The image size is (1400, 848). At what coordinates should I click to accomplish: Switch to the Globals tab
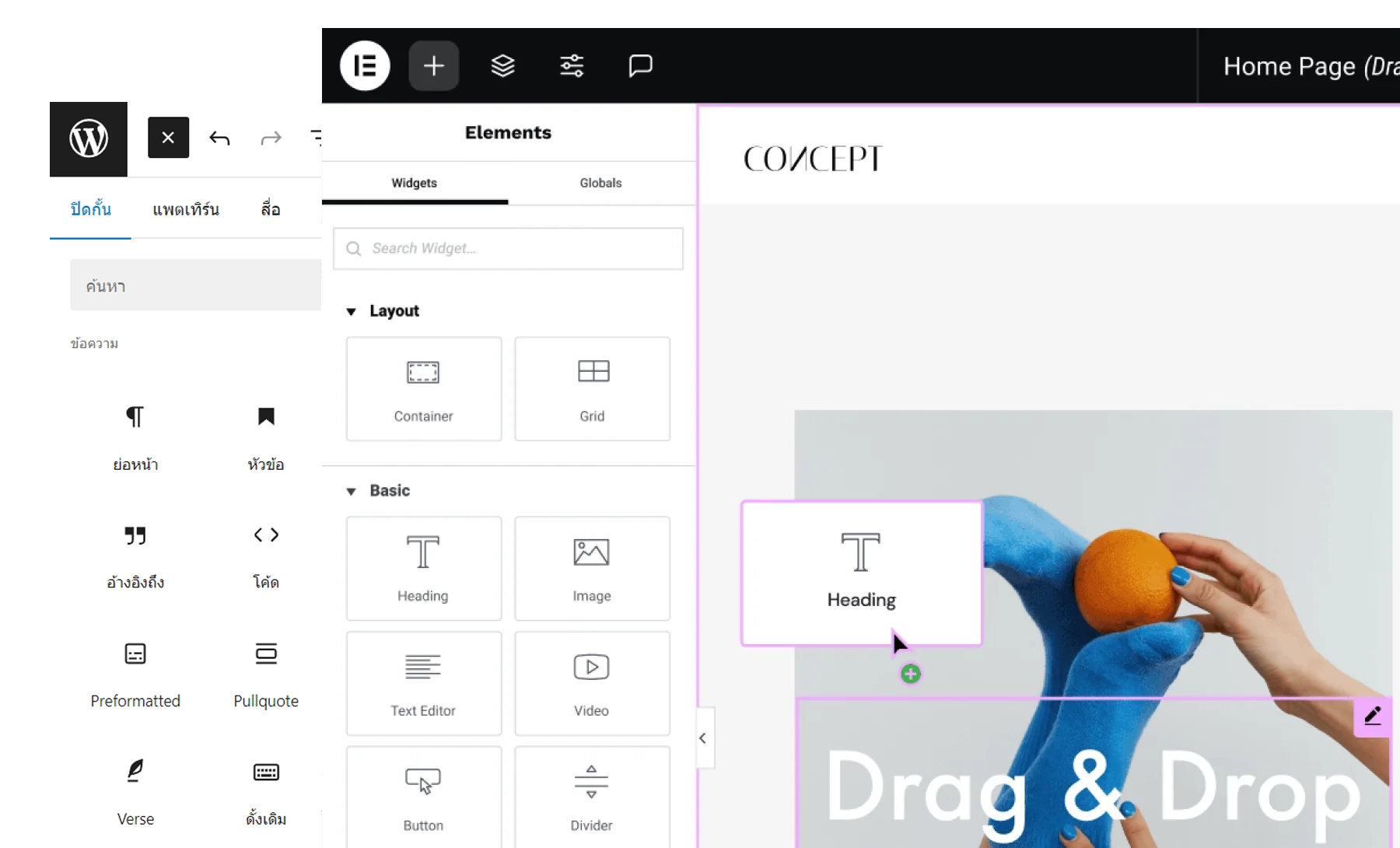[600, 183]
